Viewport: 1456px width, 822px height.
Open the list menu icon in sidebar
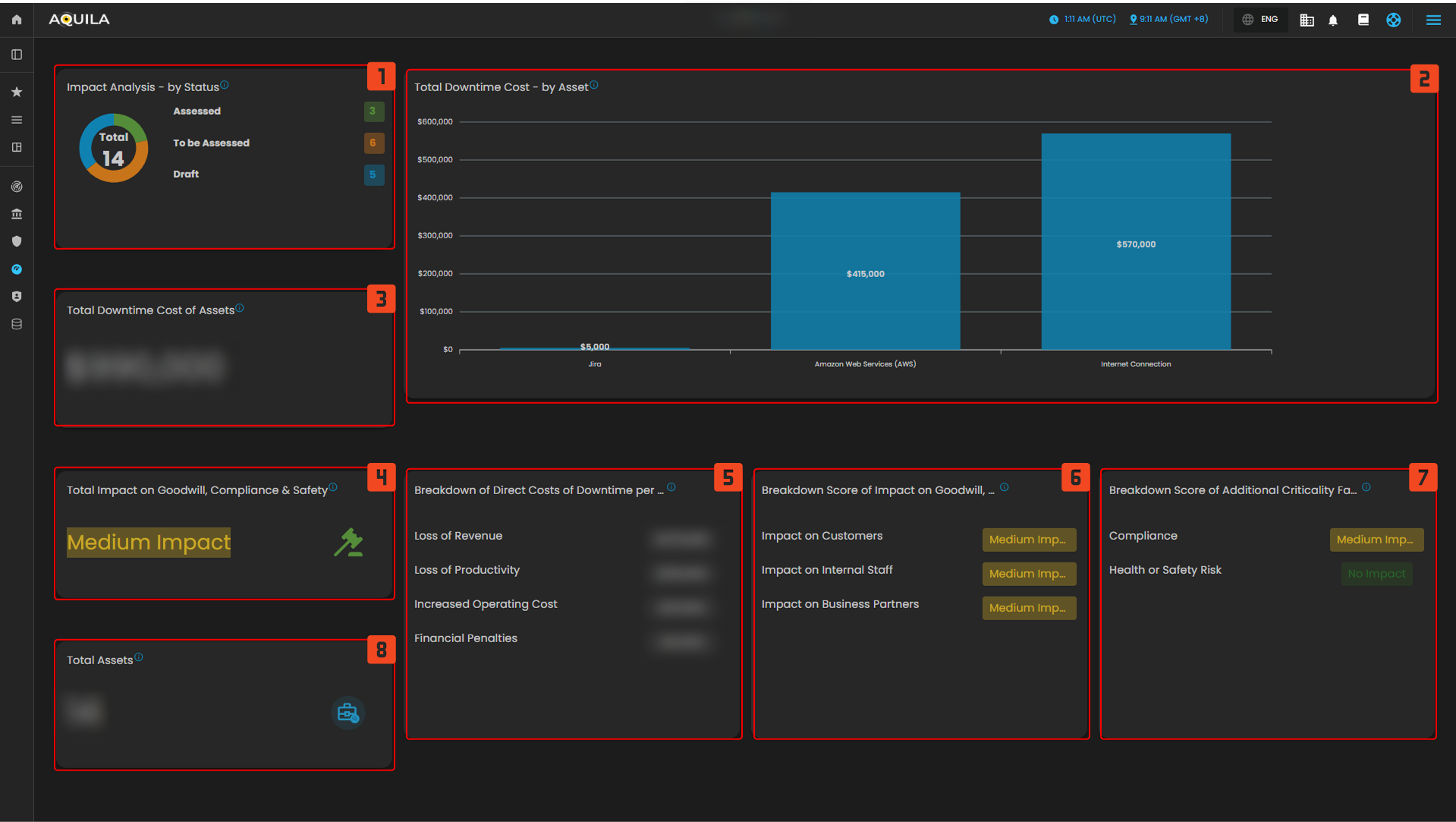click(x=17, y=120)
